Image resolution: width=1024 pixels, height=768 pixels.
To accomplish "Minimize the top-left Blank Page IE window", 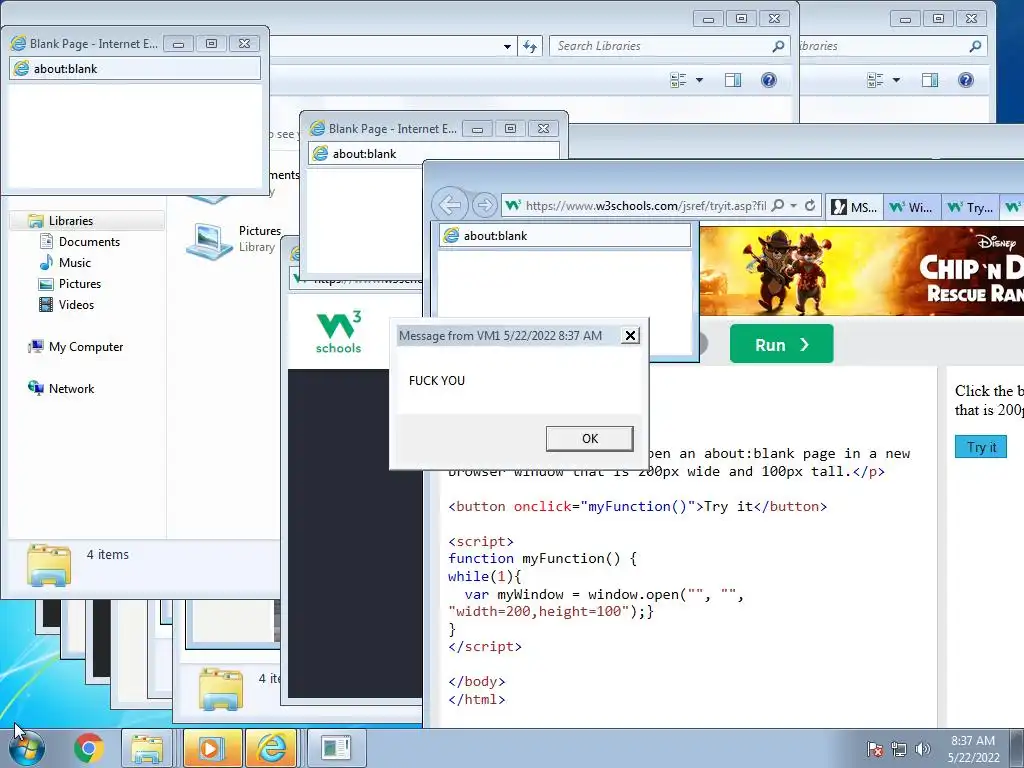I will (178, 44).
